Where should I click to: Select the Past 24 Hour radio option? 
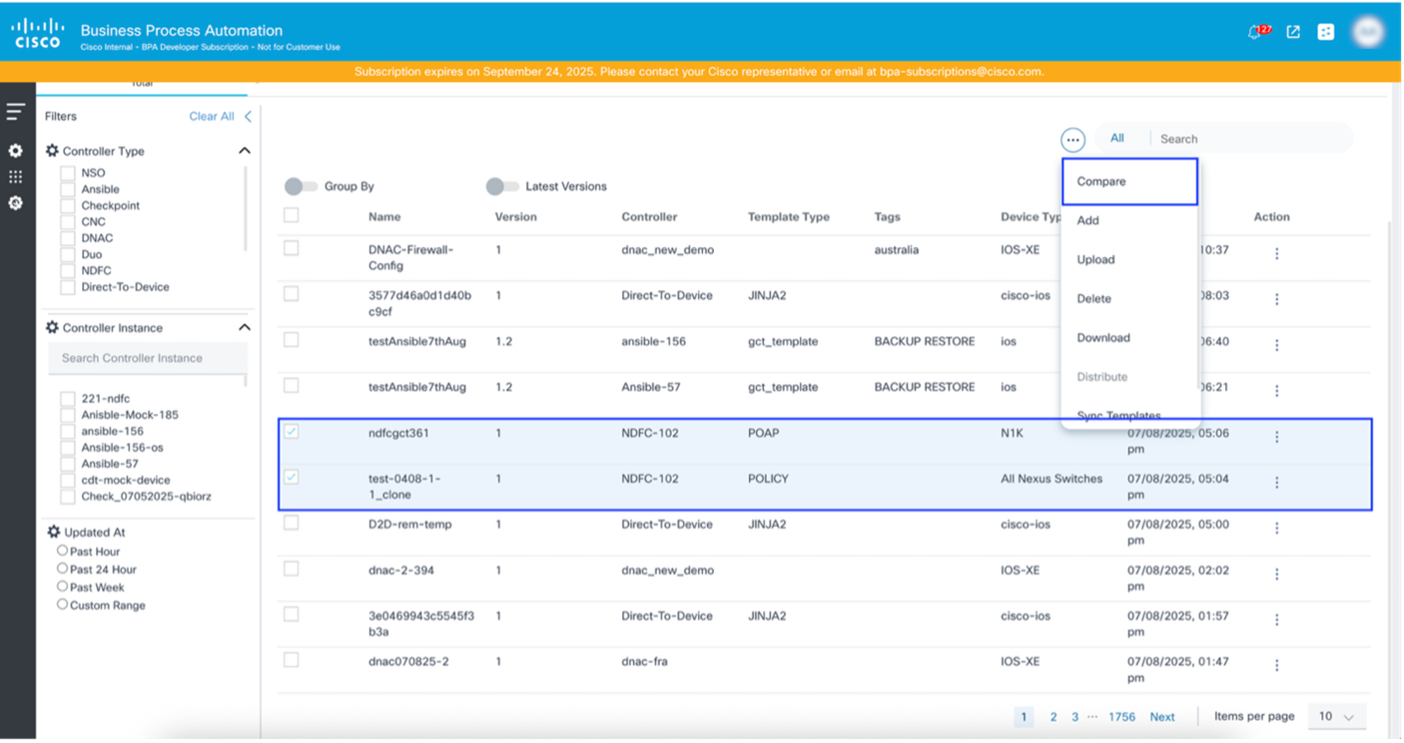62,569
